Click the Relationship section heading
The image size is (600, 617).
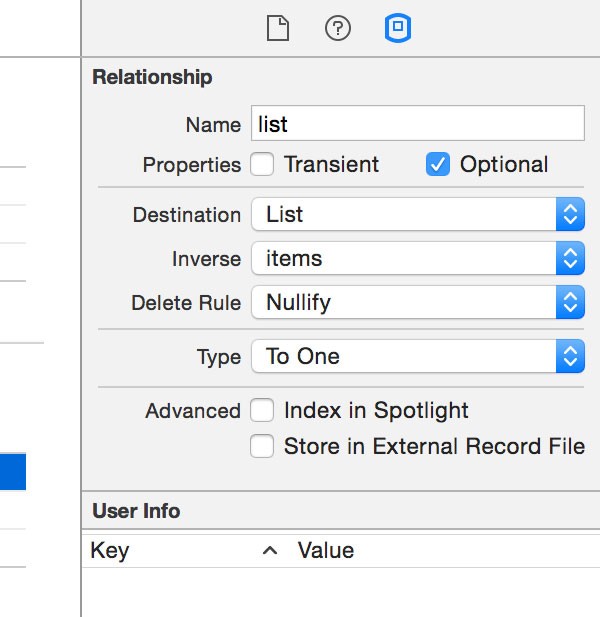(152, 77)
